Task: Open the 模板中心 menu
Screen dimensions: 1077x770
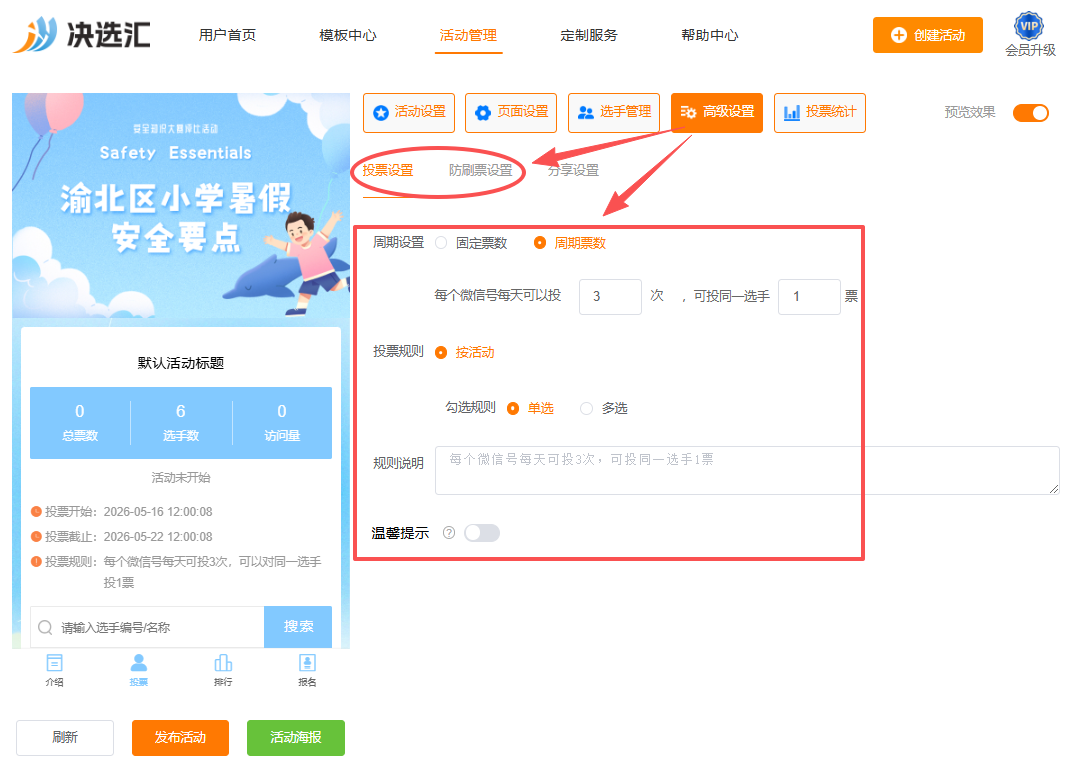Action: (348, 35)
